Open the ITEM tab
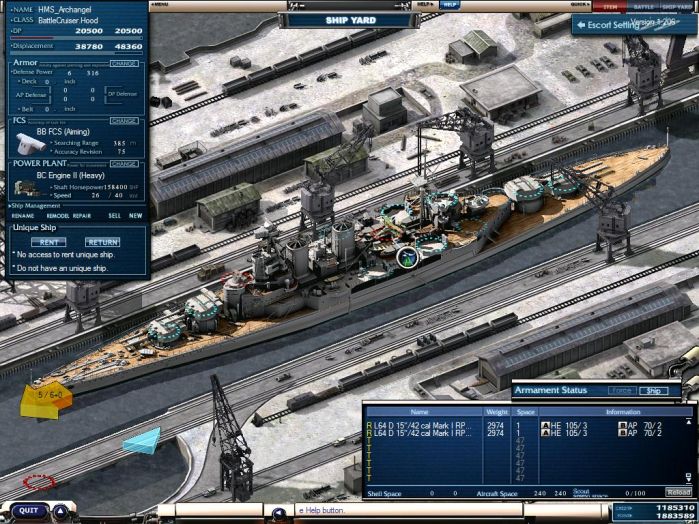This screenshot has width=699, height=524. pos(610,6)
